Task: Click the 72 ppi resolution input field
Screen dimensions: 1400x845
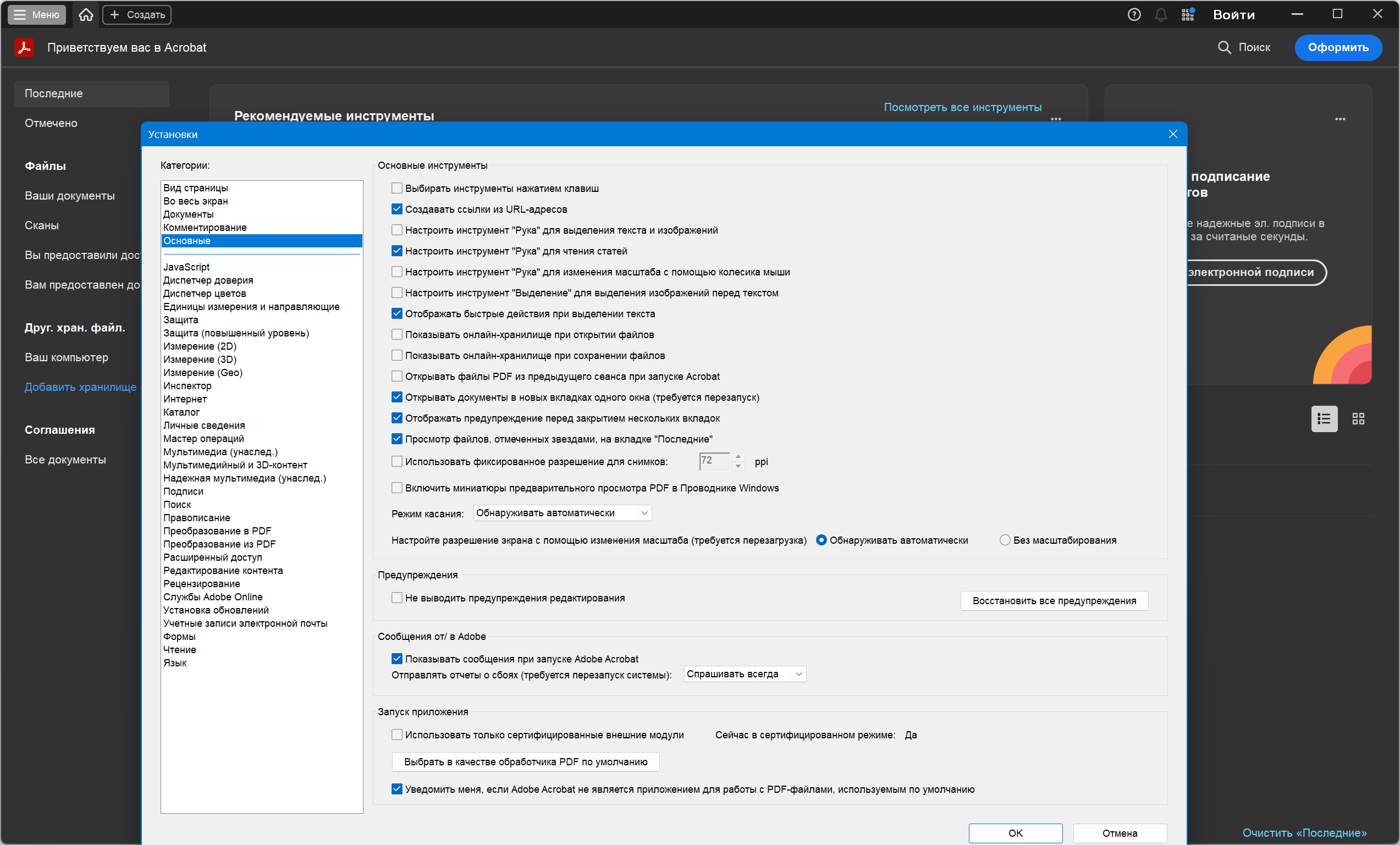Action: coord(714,461)
